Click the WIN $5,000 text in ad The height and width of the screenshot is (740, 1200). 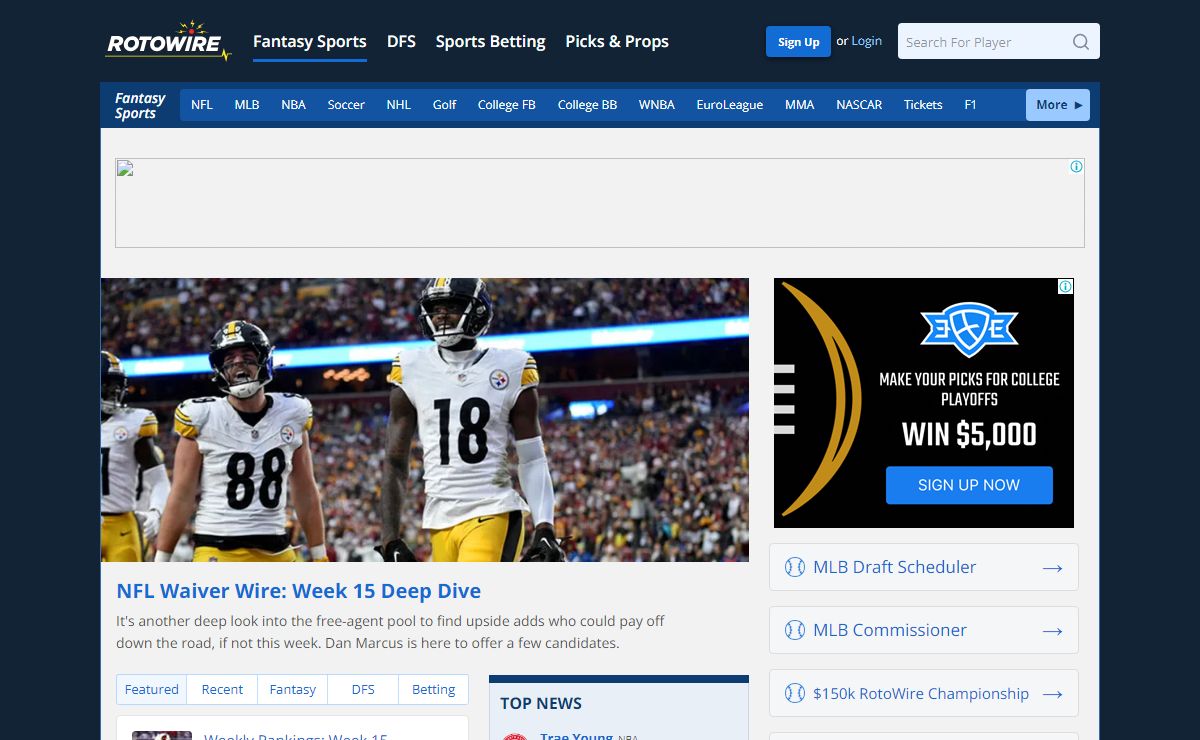969,434
